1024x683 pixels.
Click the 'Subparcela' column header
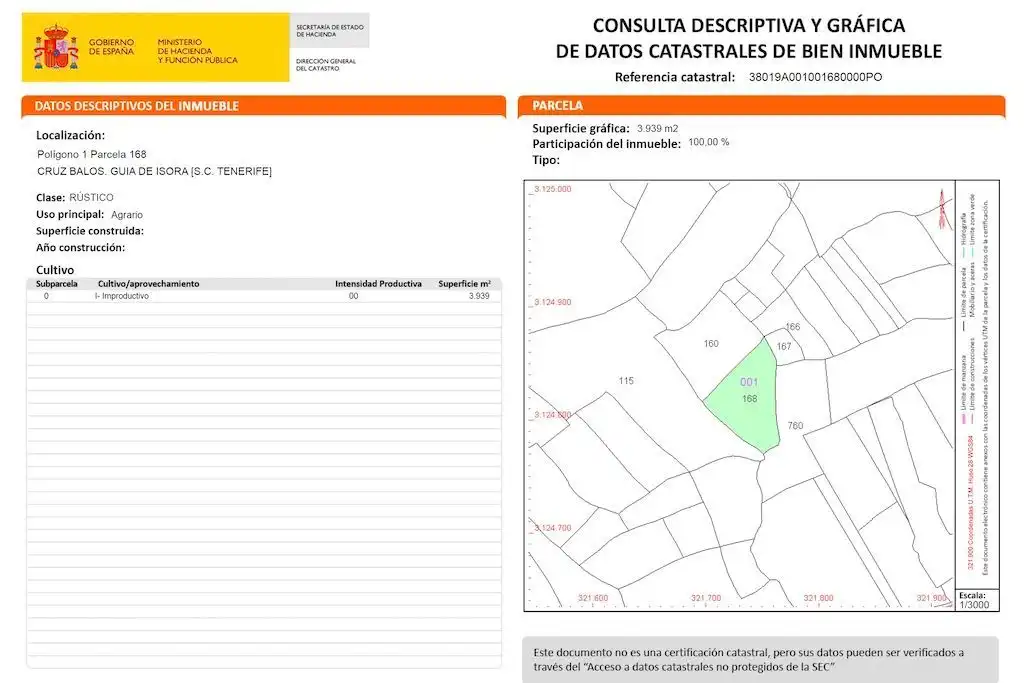pos(57,283)
